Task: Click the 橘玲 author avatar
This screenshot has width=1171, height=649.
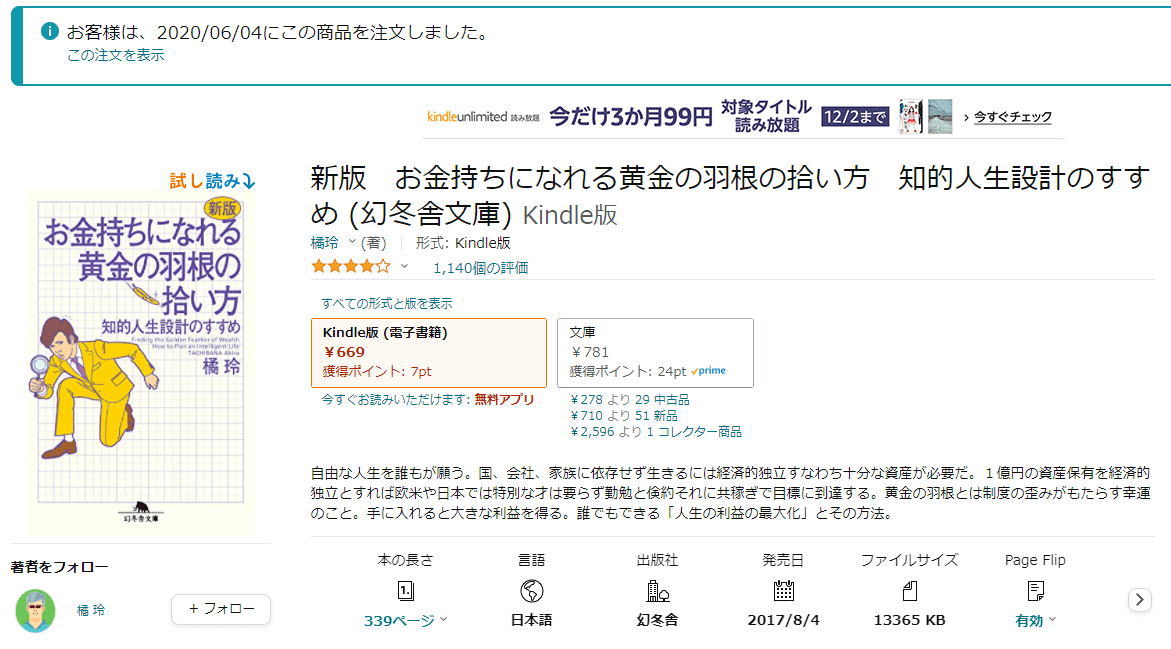Action: point(35,610)
